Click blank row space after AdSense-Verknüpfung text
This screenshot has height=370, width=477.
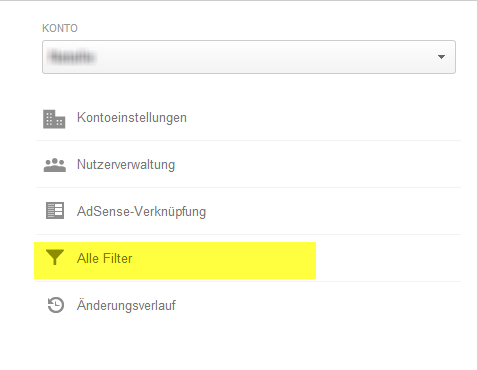[333, 212]
